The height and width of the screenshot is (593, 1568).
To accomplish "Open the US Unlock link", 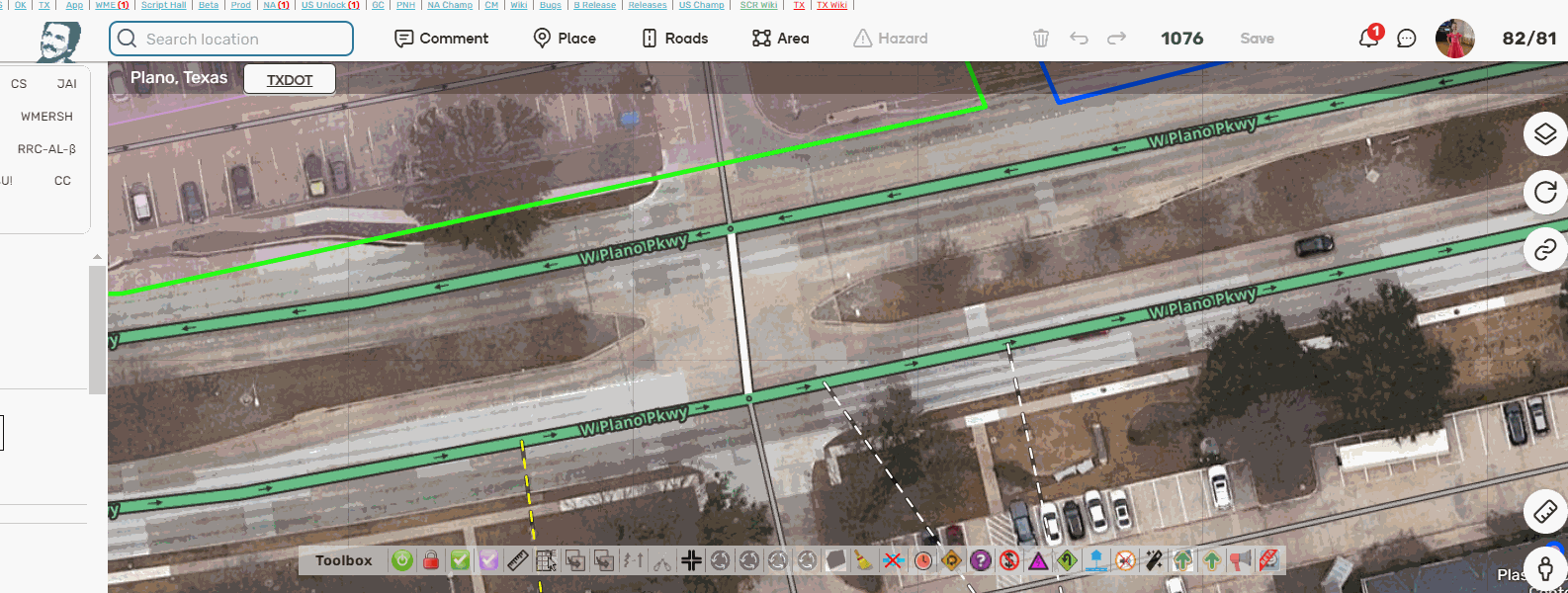I will coord(330,5).
